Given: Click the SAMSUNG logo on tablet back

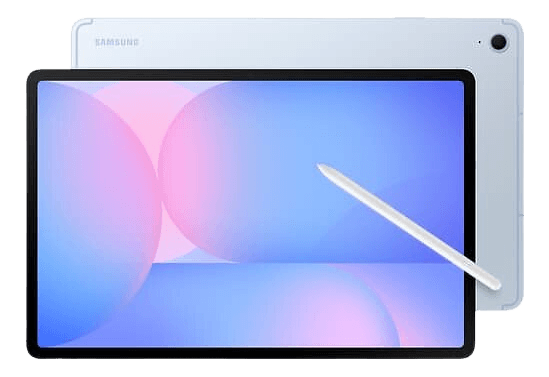Looking at the screenshot, I should click(x=117, y=42).
